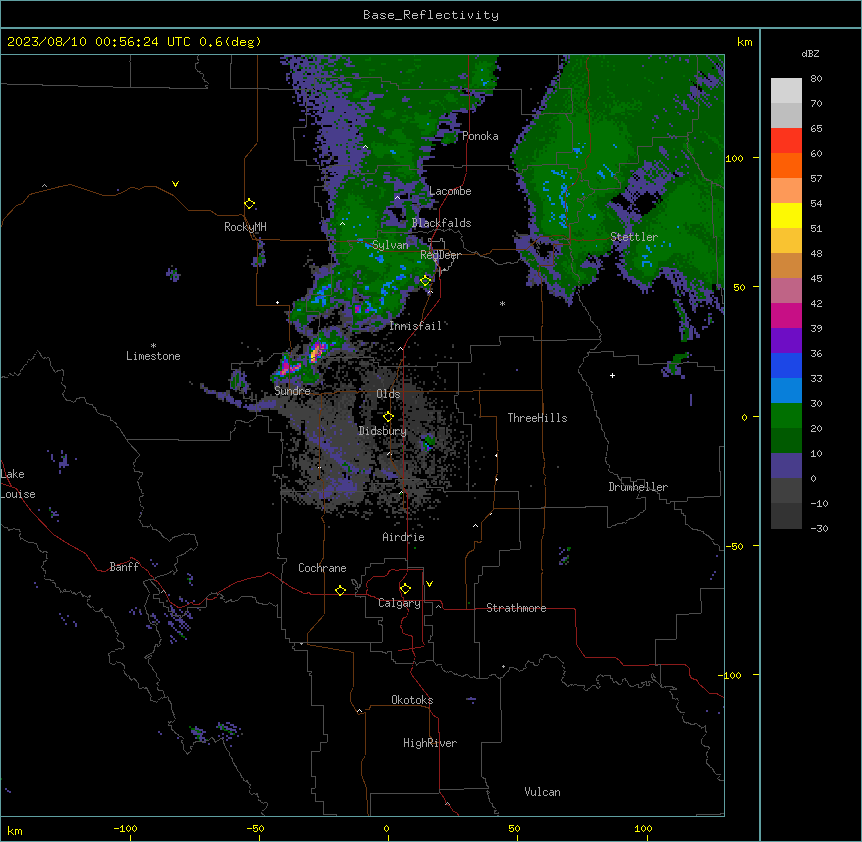Click the slate-blue 0–10 dBZ legend swatch
Viewport: 862px width, 842px height.
pos(786,466)
